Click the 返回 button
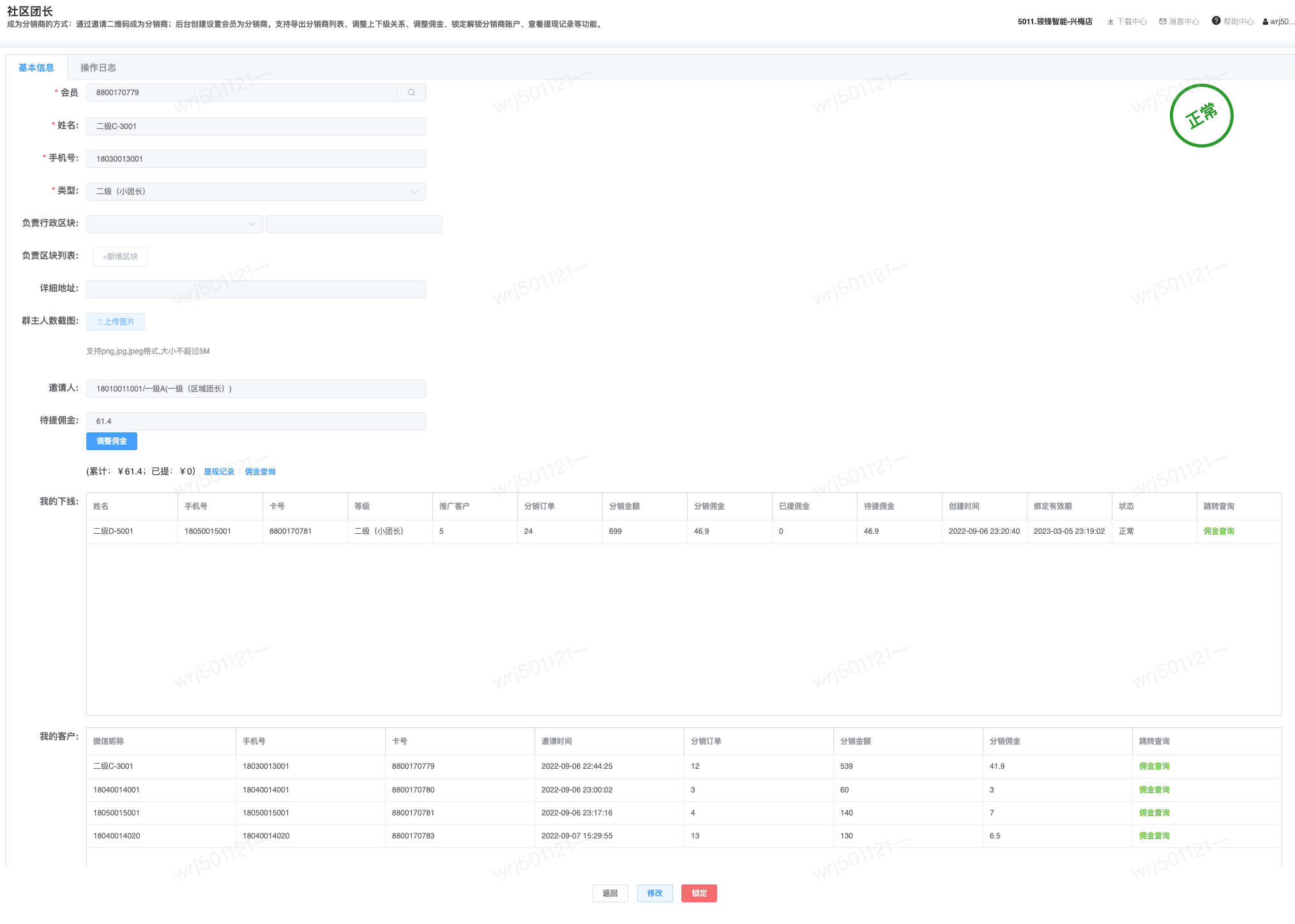1295x924 pixels. coord(610,893)
